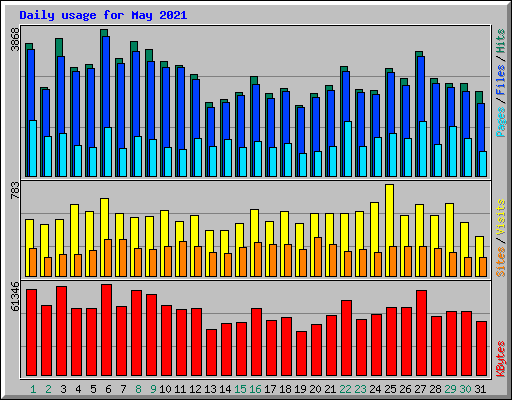Select day 14 on the x-axis
Image resolution: width=512 pixels, height=400 pixels.
(225, 389)
